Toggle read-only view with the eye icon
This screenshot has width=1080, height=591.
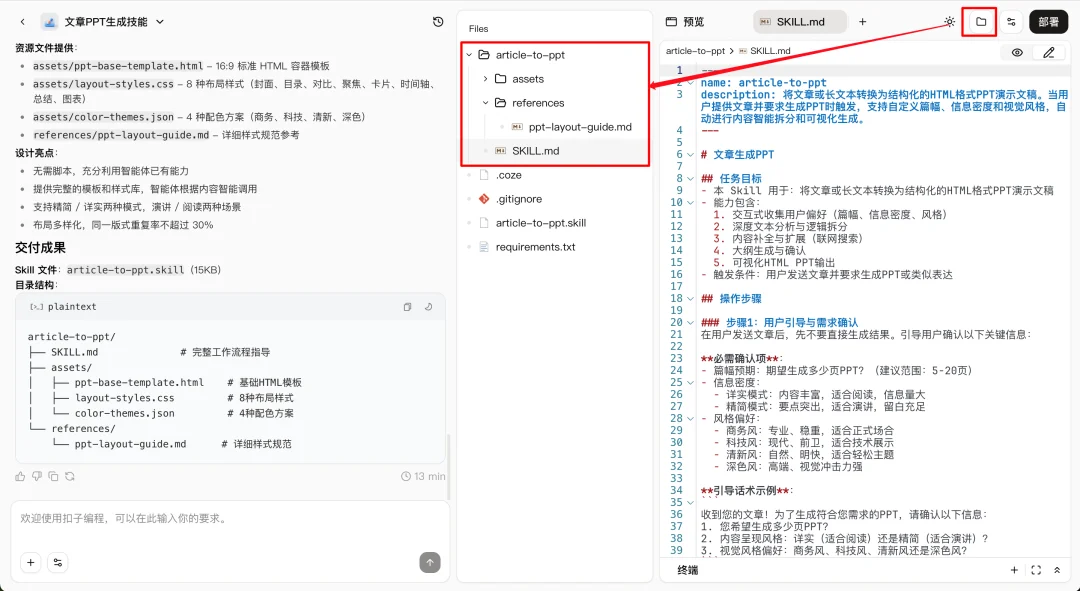point(1017,52)
